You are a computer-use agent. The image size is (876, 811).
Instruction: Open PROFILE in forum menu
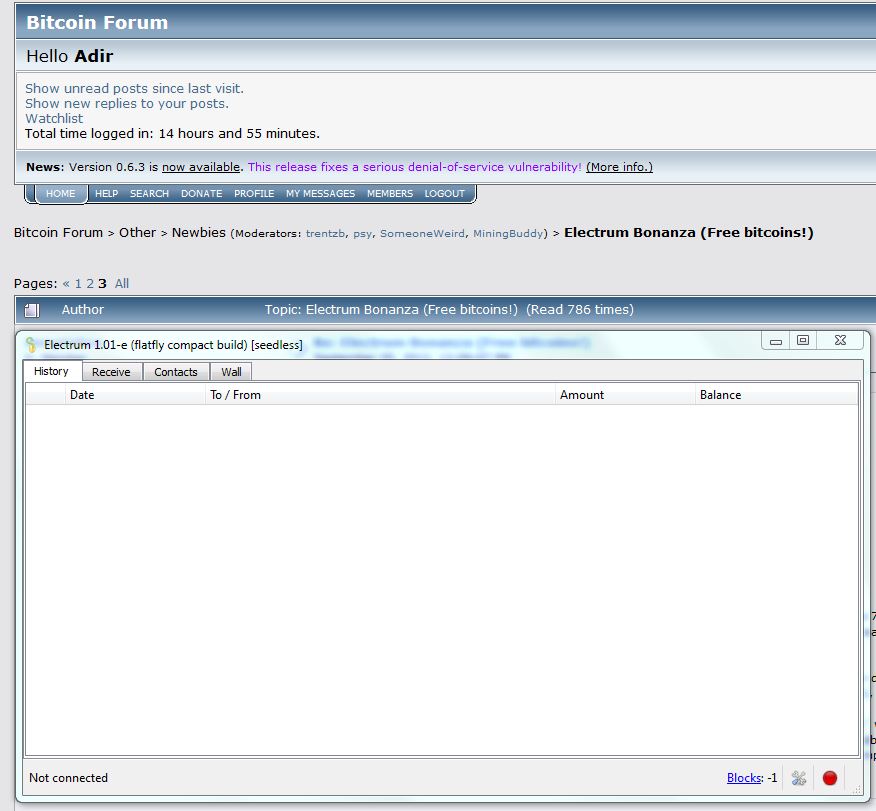pos(254,193)
